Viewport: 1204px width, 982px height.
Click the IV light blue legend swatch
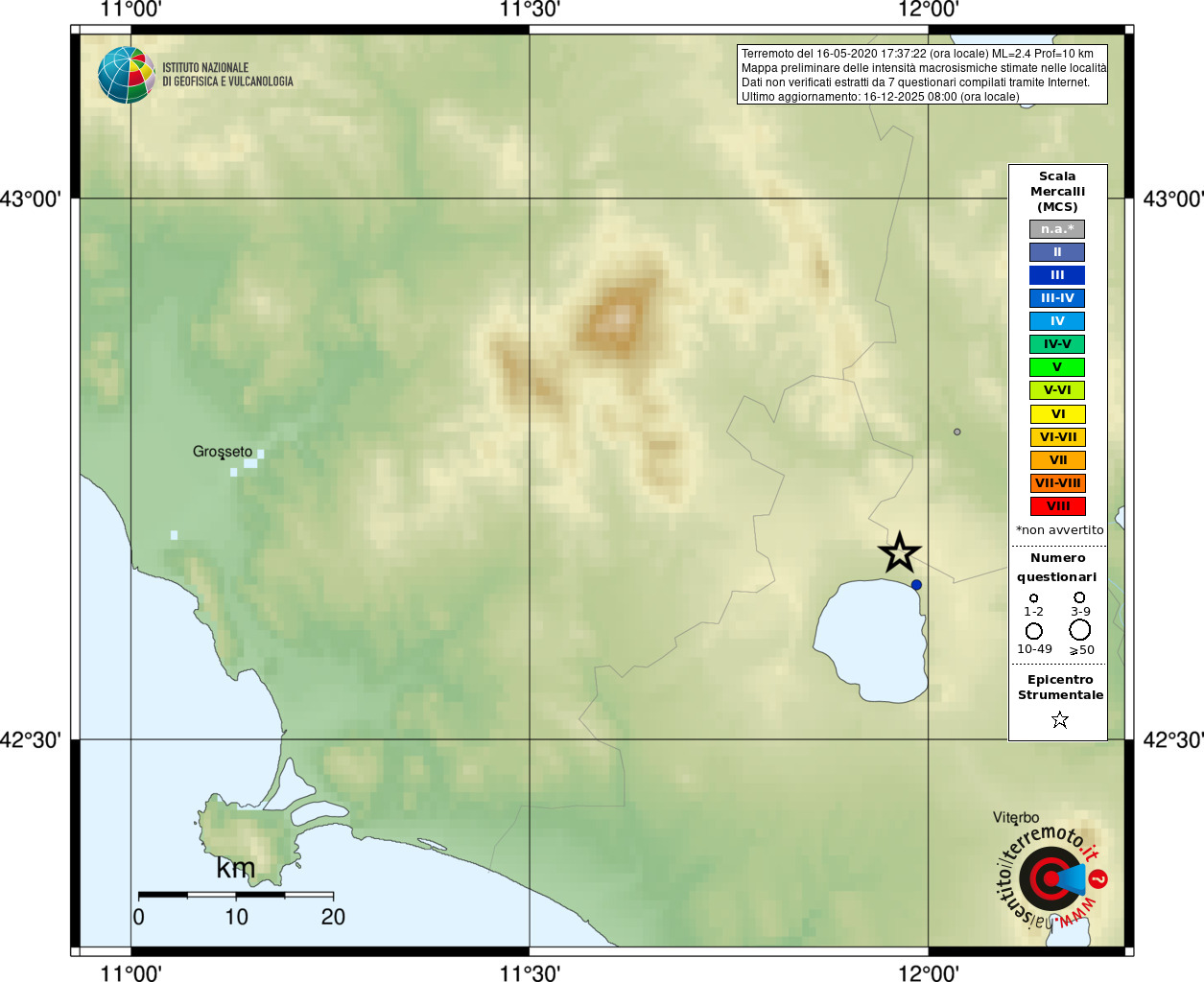(x=1057, y=321)
